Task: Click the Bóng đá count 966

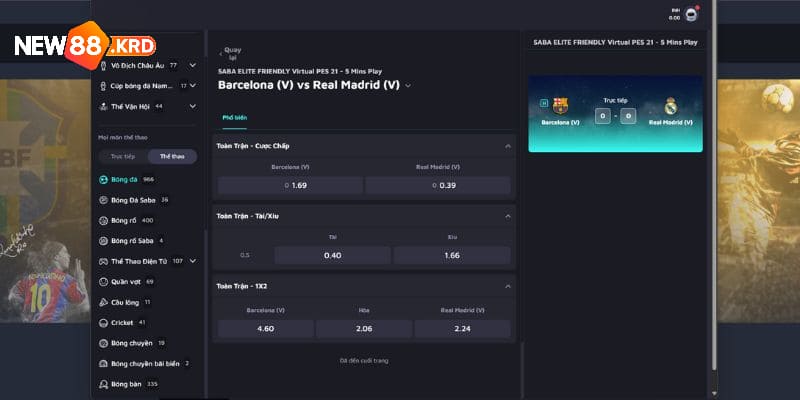Action: [x=148, y=180]
